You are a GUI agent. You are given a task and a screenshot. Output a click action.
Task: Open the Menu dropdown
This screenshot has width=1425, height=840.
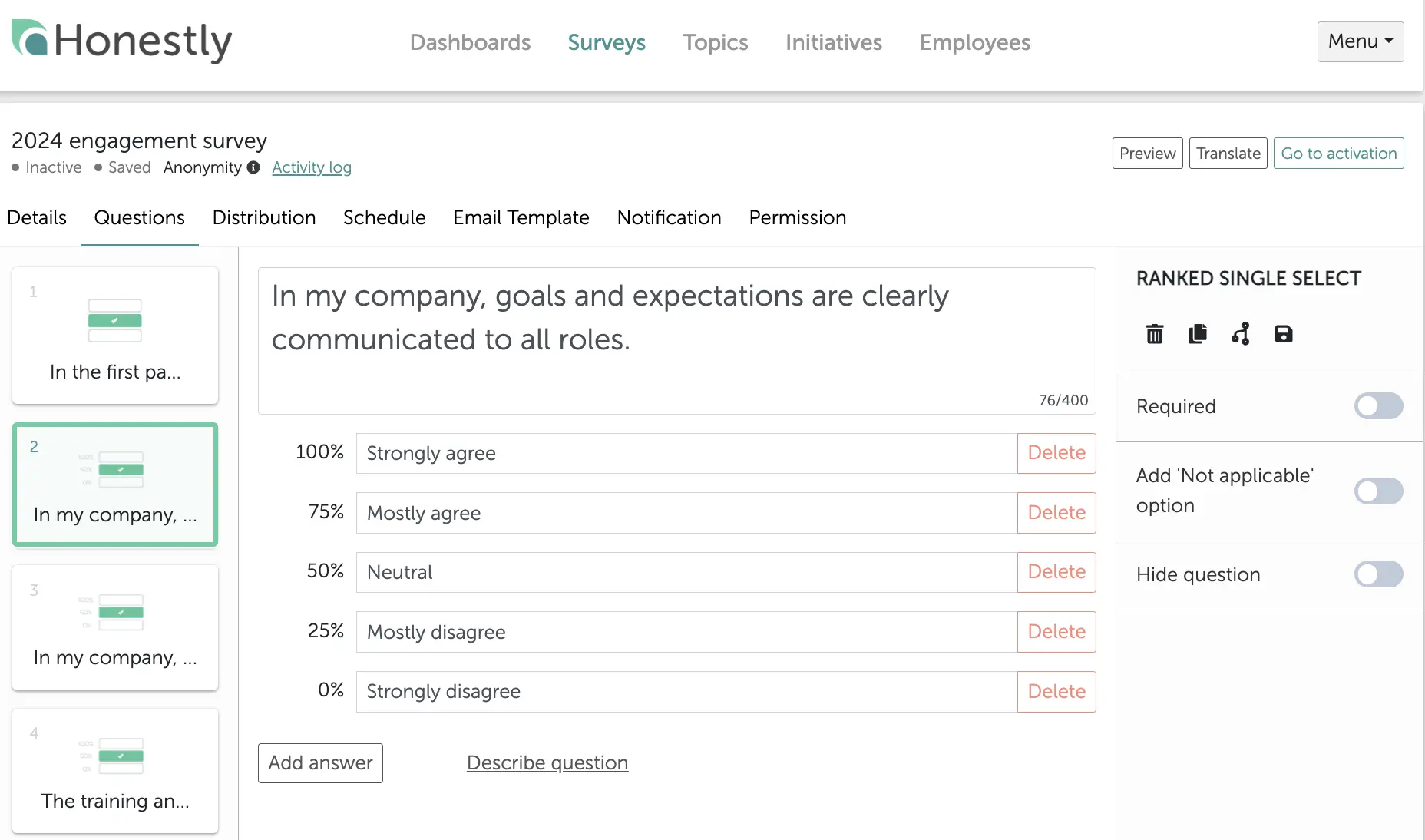(1360, 41)
